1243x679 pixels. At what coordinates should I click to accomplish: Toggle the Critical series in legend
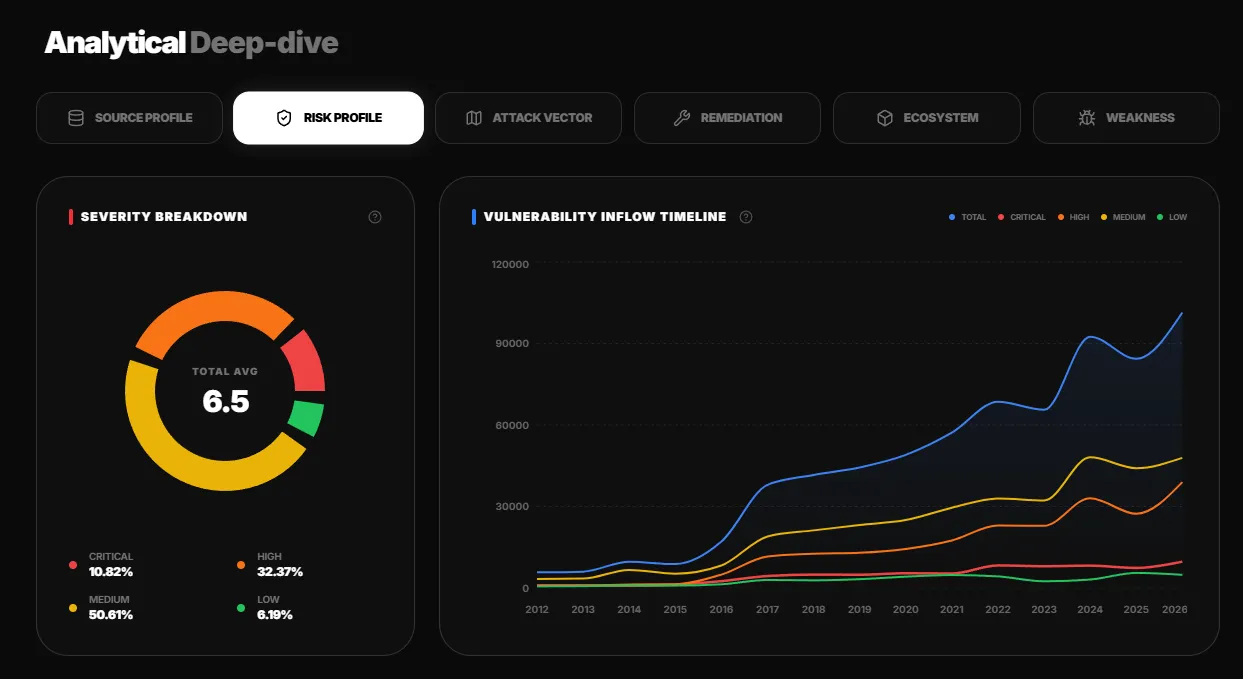1021,217
